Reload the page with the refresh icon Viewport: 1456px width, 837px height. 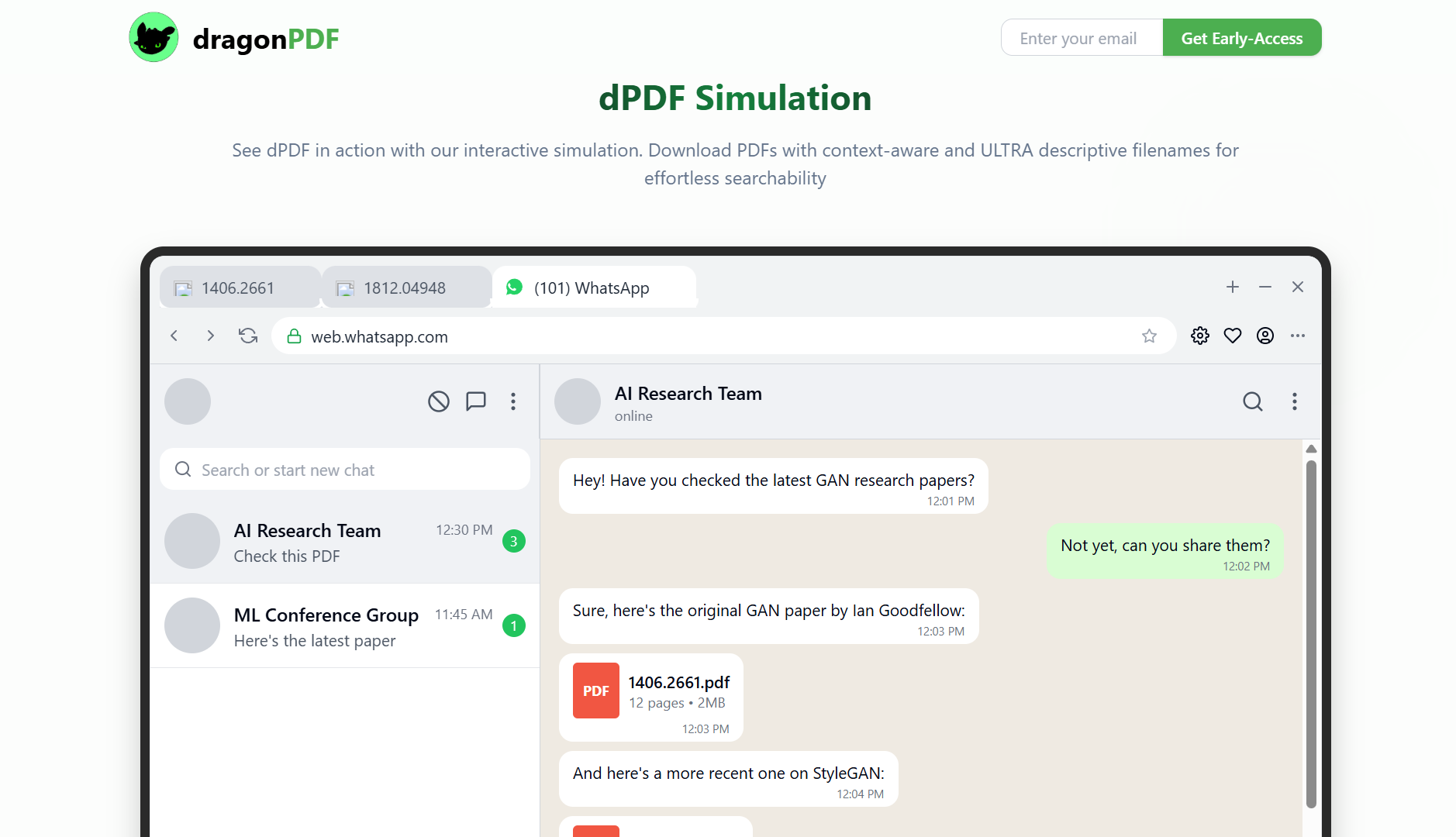click(x=248, y=336)
